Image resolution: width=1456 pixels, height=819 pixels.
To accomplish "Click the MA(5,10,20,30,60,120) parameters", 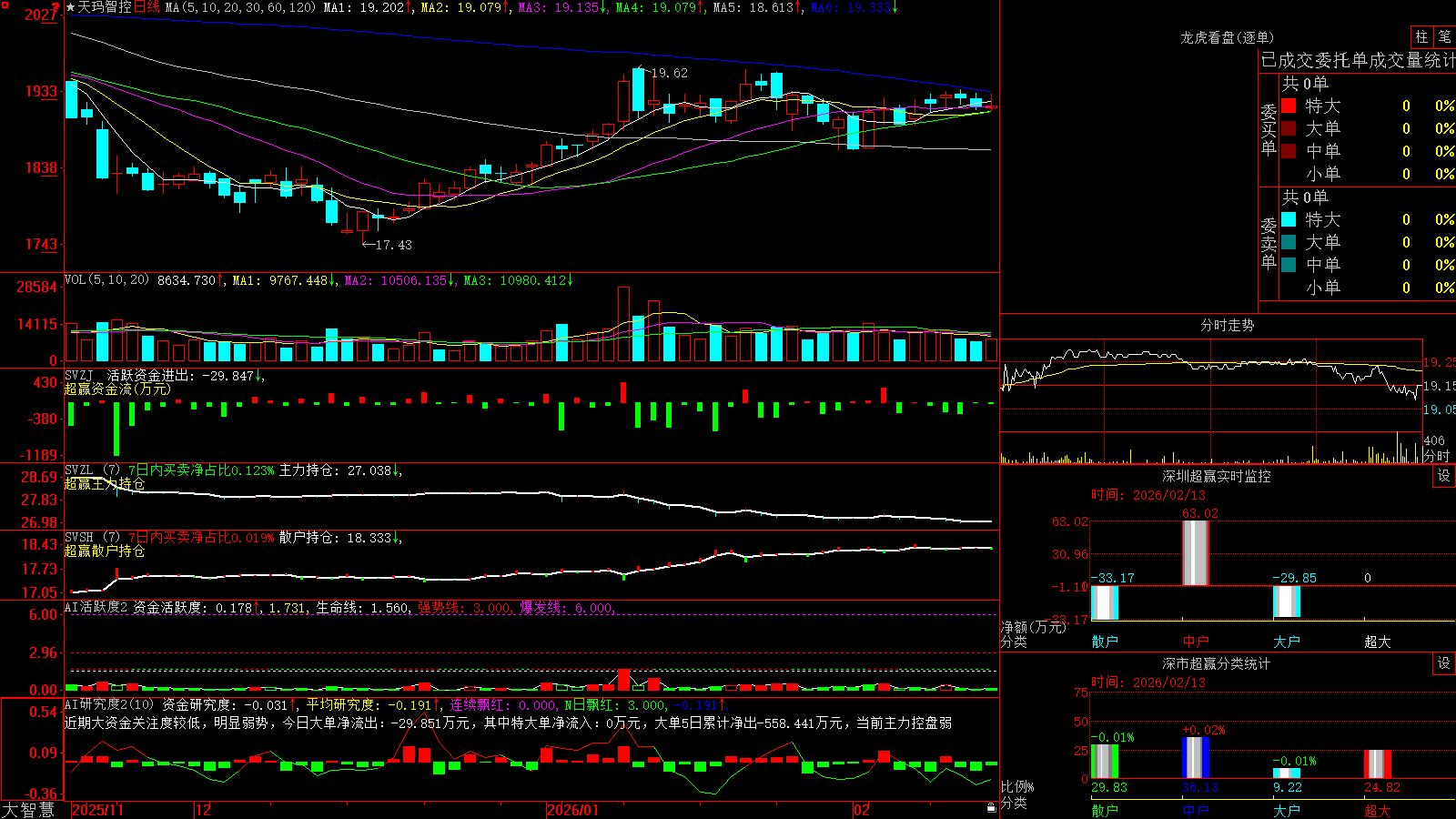I will pyautogui.click(x=241, y=7).
